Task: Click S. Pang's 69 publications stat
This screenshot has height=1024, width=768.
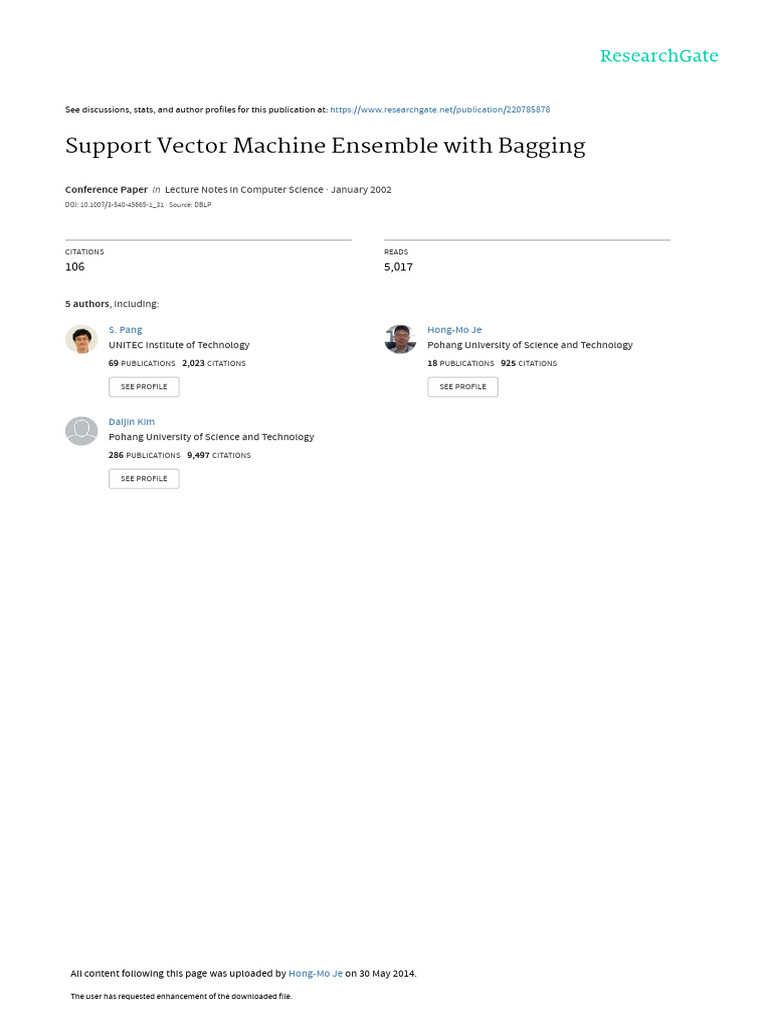Action: 141,363
